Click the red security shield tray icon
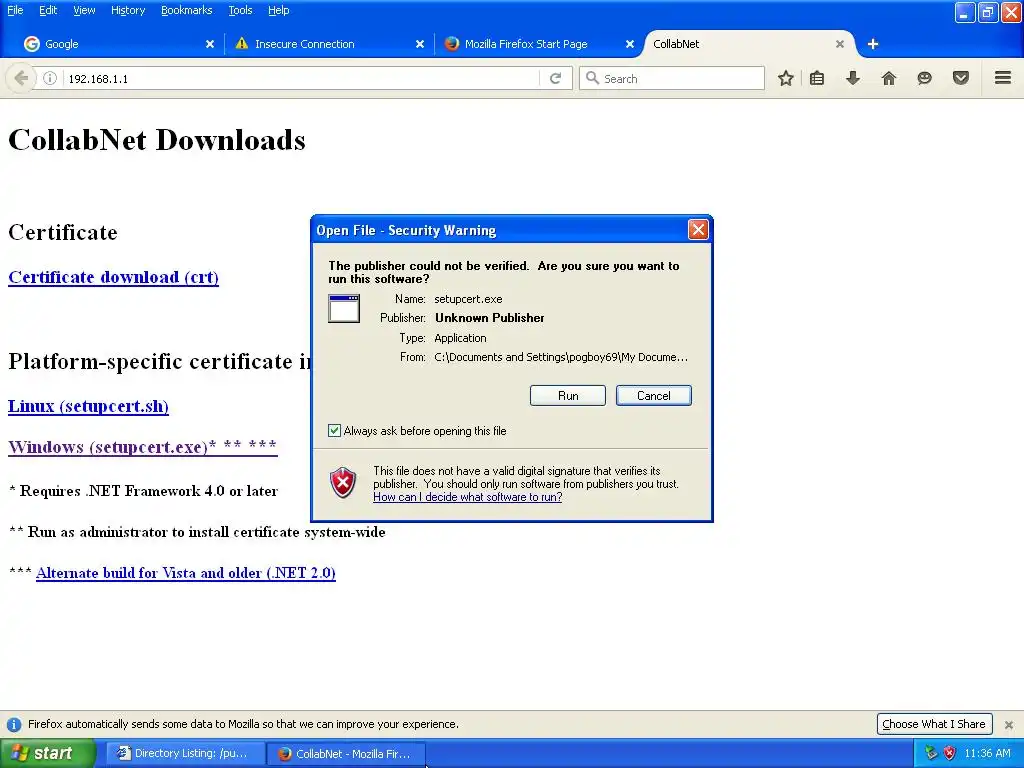1024x768 pixels. tap(950, 753)
